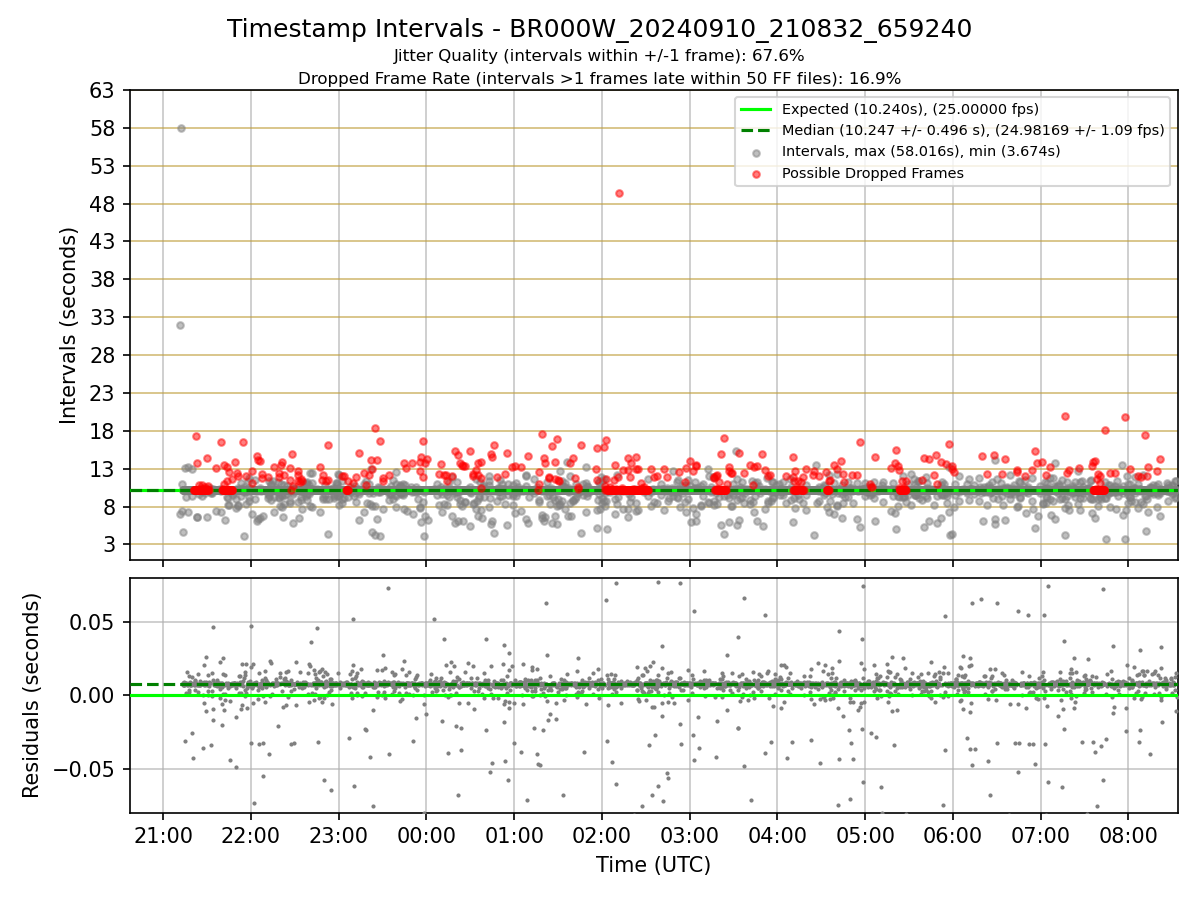Click the 'Intervals, max (58.016s), min (3.674s)' legend entry
1200x900 pixels.
(921, 151)
